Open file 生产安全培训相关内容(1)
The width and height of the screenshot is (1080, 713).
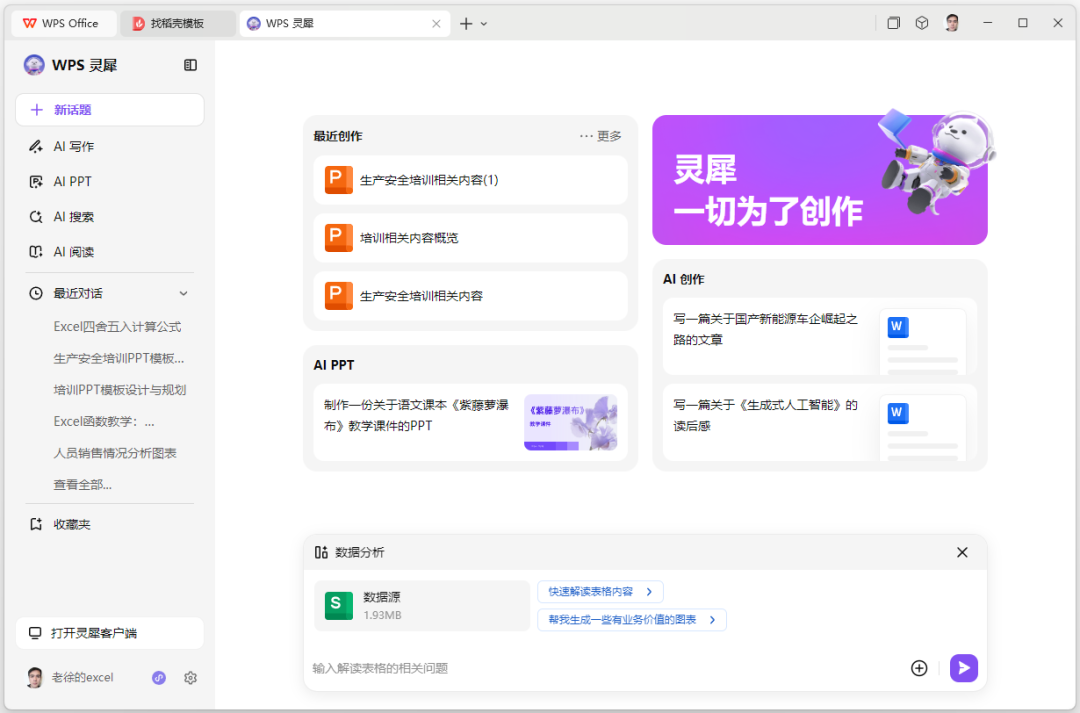point(470,180)
